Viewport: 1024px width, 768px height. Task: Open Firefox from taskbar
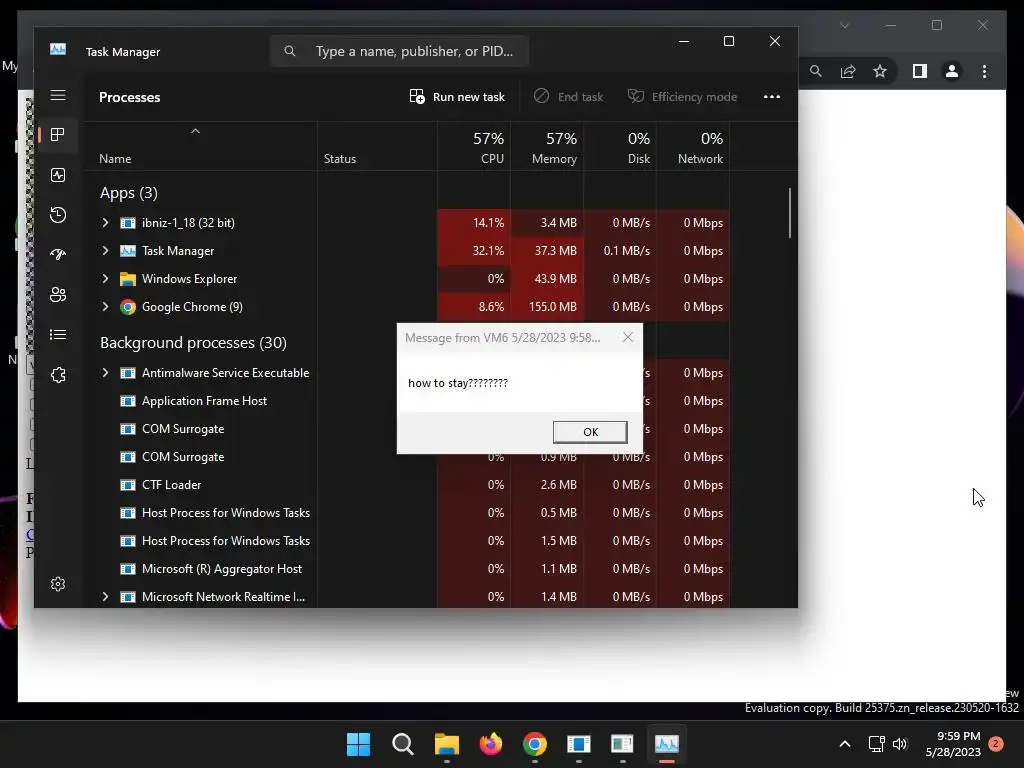(490, 744)
